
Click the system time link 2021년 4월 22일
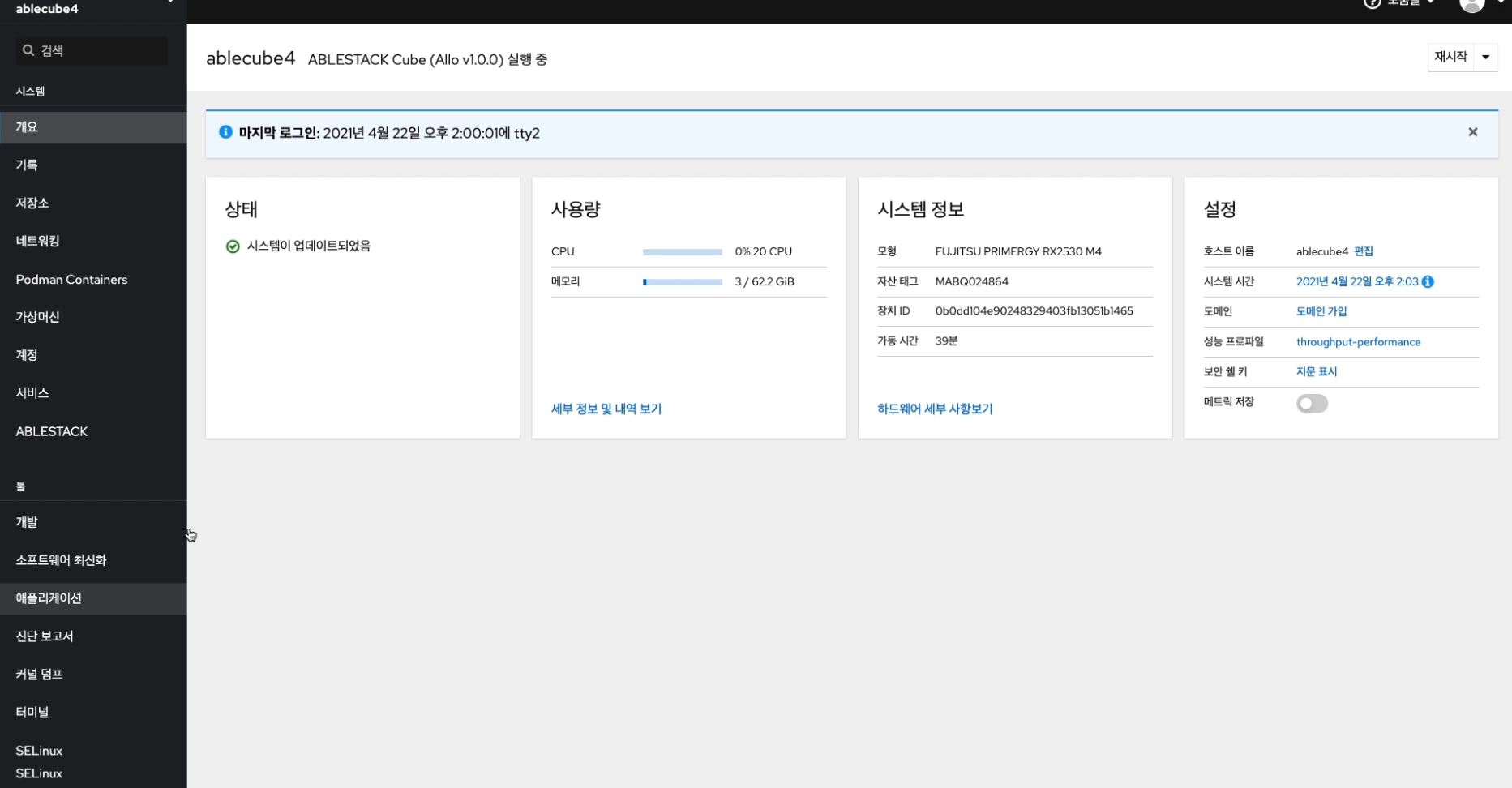1357,281
